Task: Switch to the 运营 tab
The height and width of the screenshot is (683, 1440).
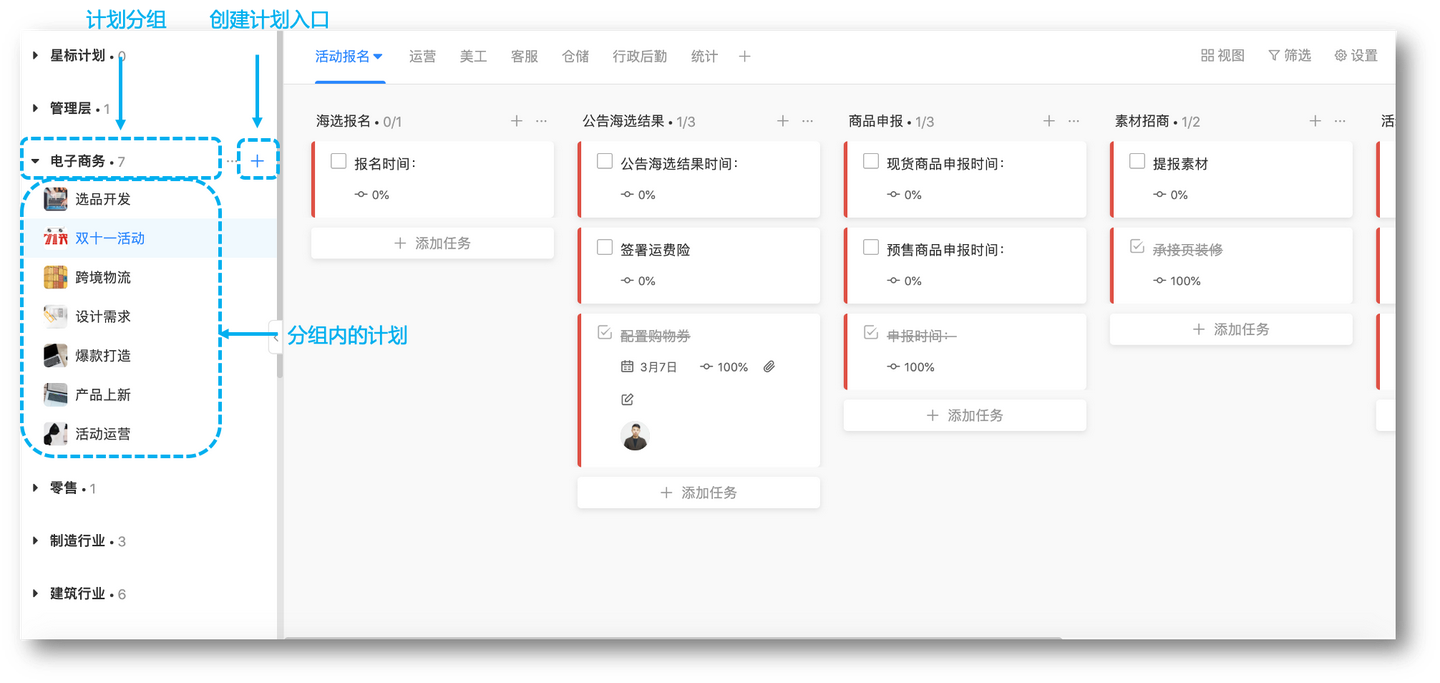Action: 422,57
